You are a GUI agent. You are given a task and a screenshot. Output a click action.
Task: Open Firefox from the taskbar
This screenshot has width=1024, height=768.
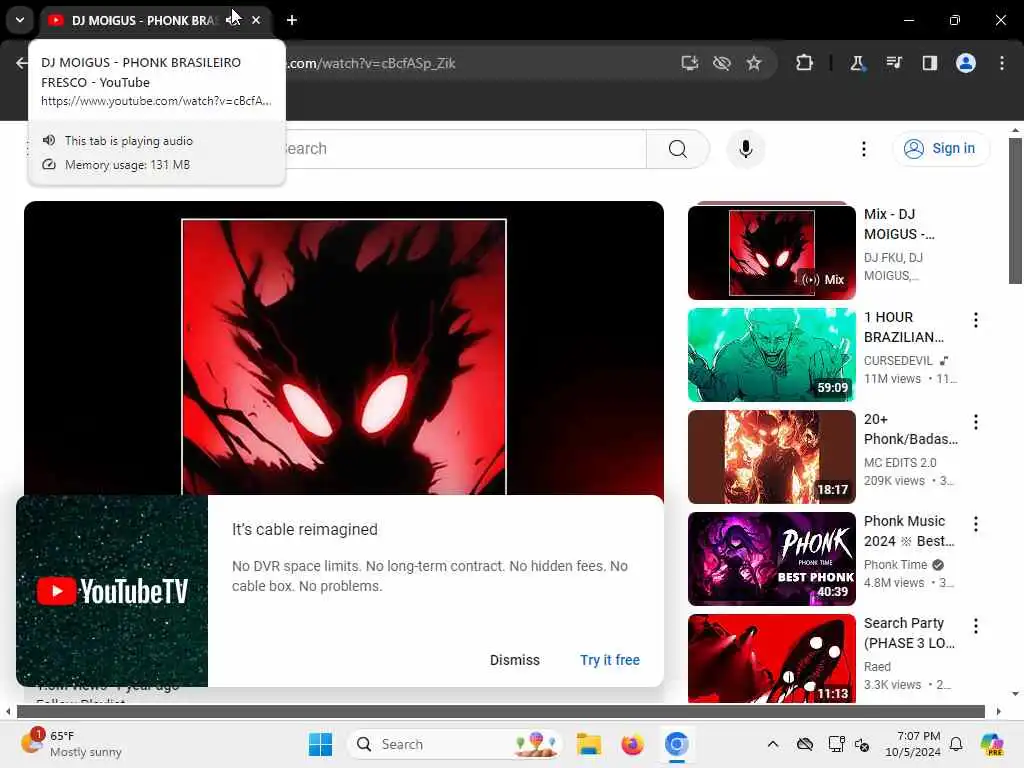coord(632,744)
